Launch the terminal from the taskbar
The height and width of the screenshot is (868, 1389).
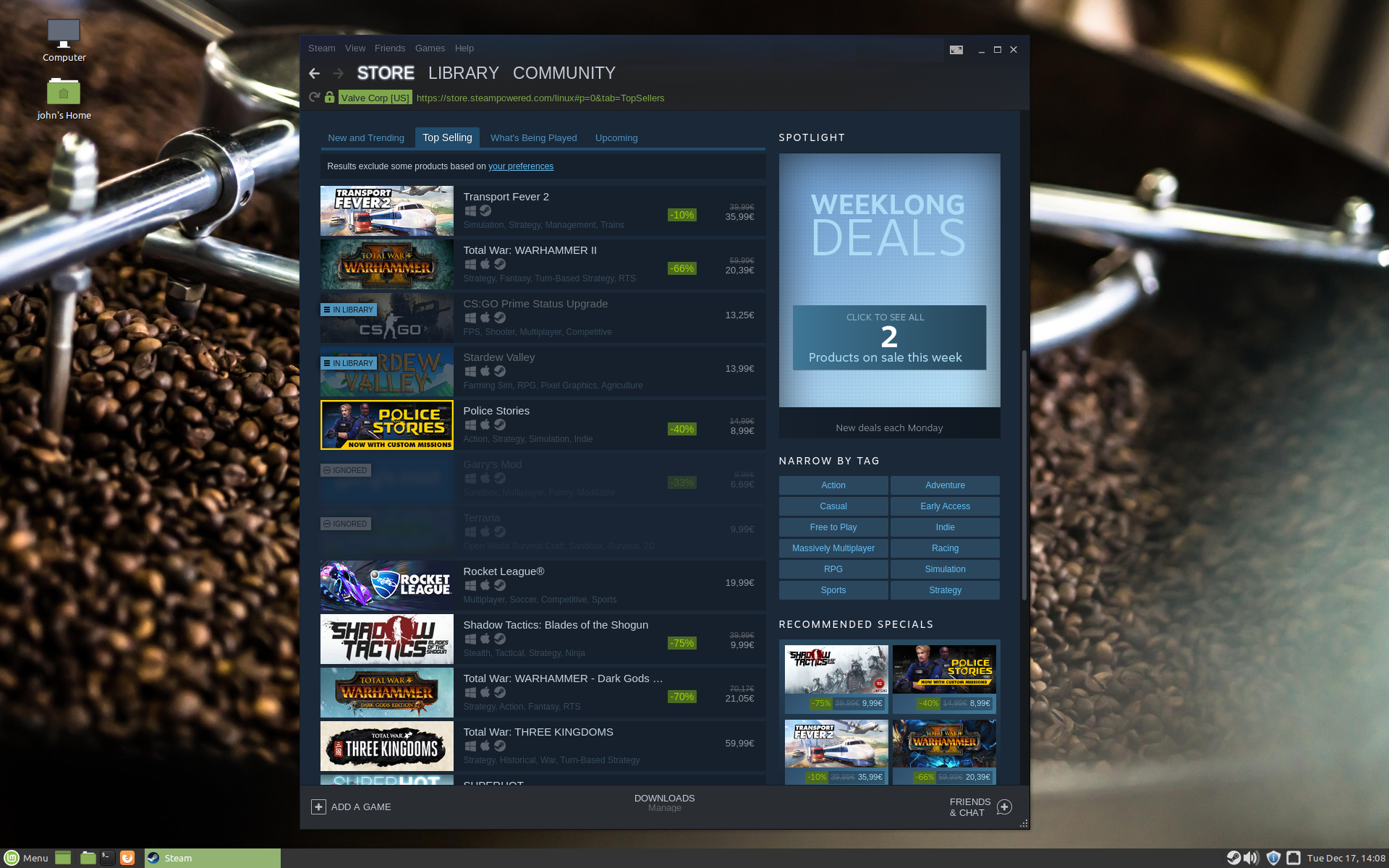[x=108, y=858]
